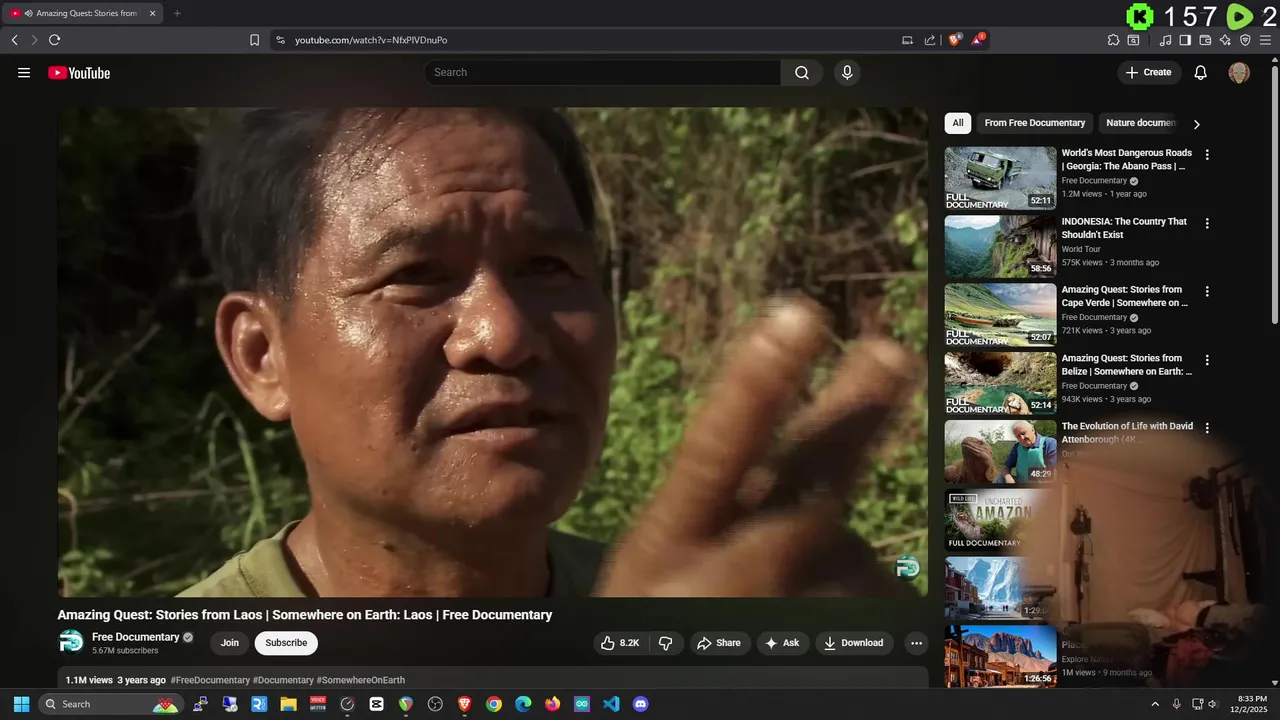The image size is (1280, 720).
Task: Open OBS Studio from the taskbar
Action: pyautogui.click(x=435, y=704)
